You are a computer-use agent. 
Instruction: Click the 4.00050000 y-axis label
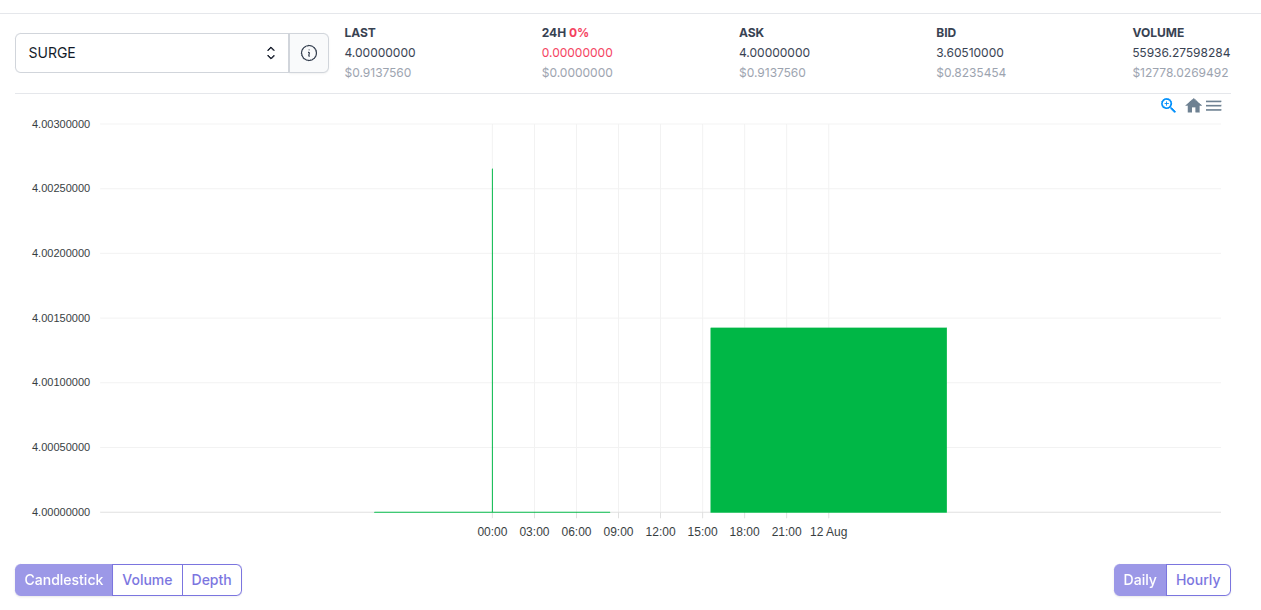pyautogui.click(x=61, y=447)
